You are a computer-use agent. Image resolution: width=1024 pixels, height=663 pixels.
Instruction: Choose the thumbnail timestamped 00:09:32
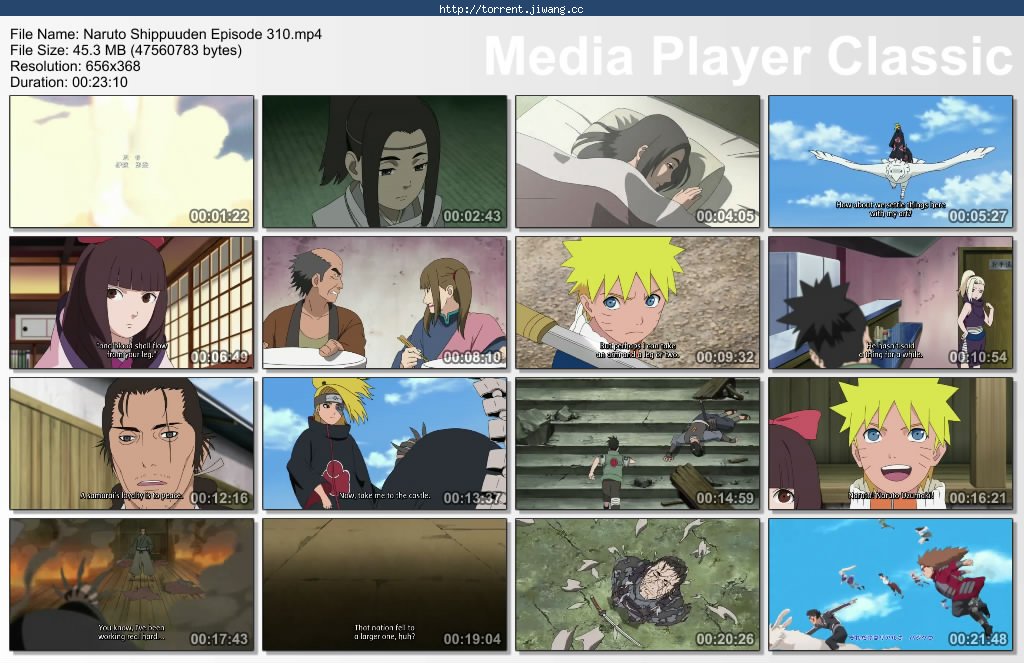point(637,303)
